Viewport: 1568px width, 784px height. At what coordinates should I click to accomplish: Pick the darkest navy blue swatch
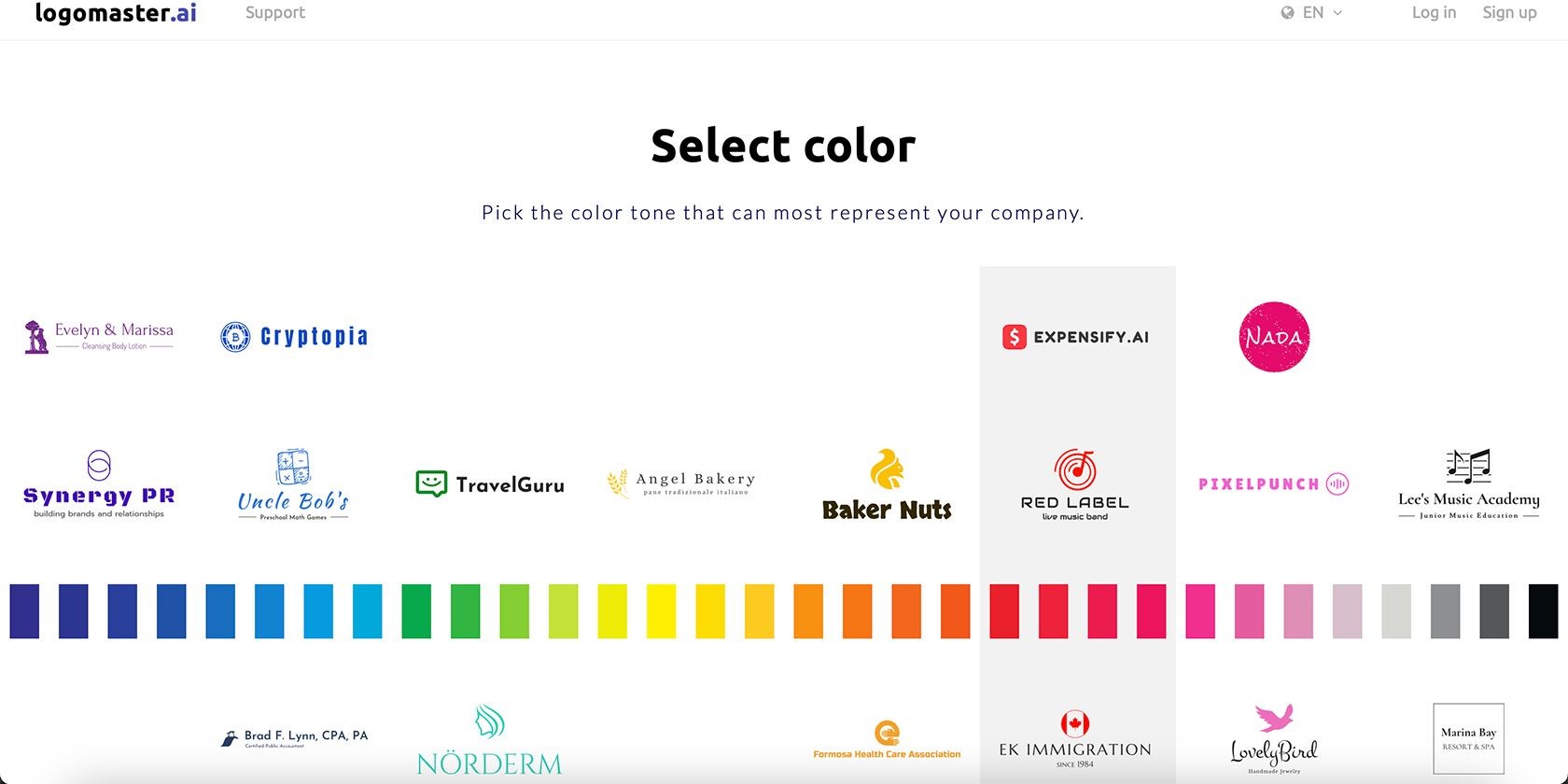pos(24,611)
